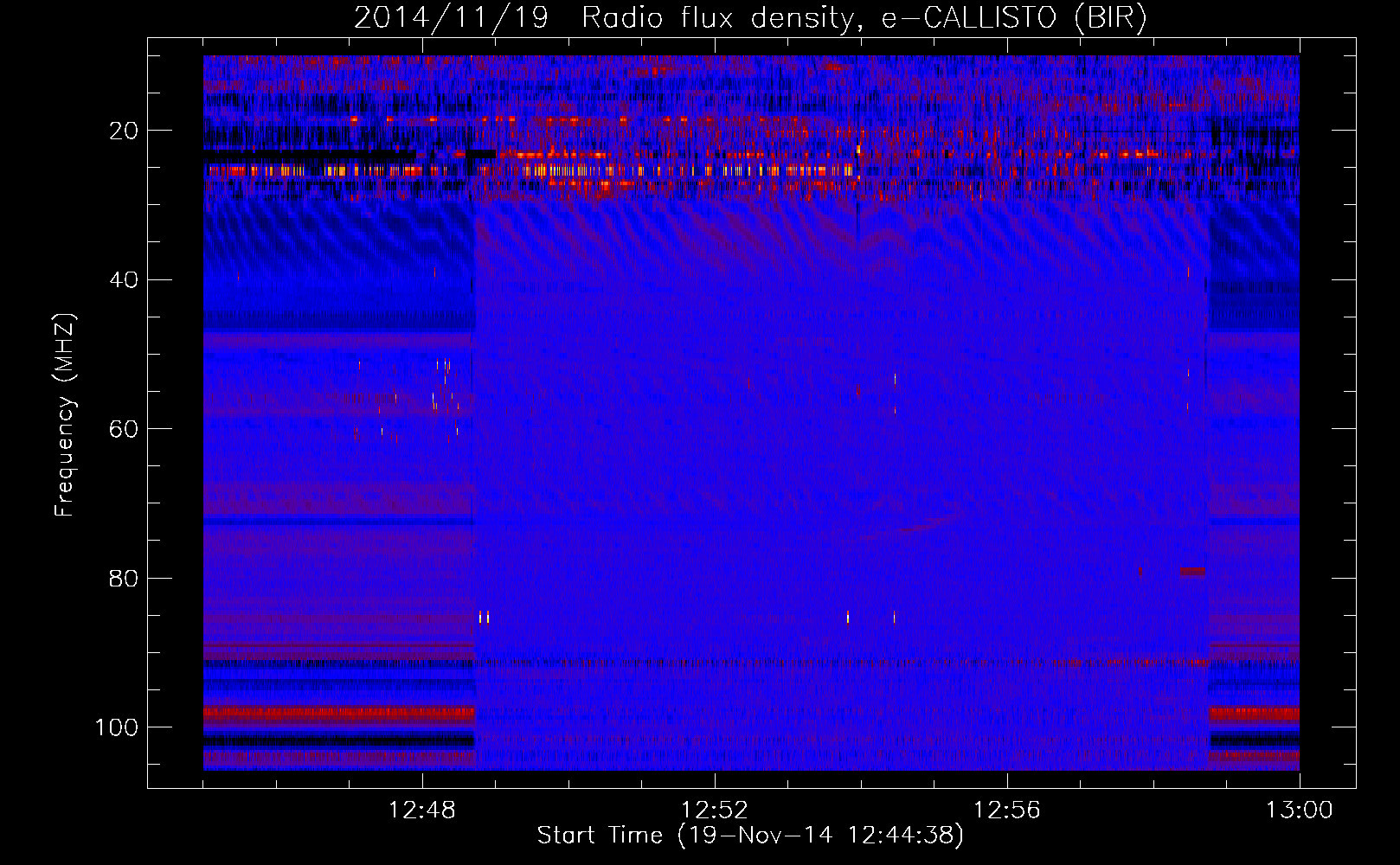The image size is (1400, 865).
Task: Click the time tick label '12:52'
Action: coord(715,811)
